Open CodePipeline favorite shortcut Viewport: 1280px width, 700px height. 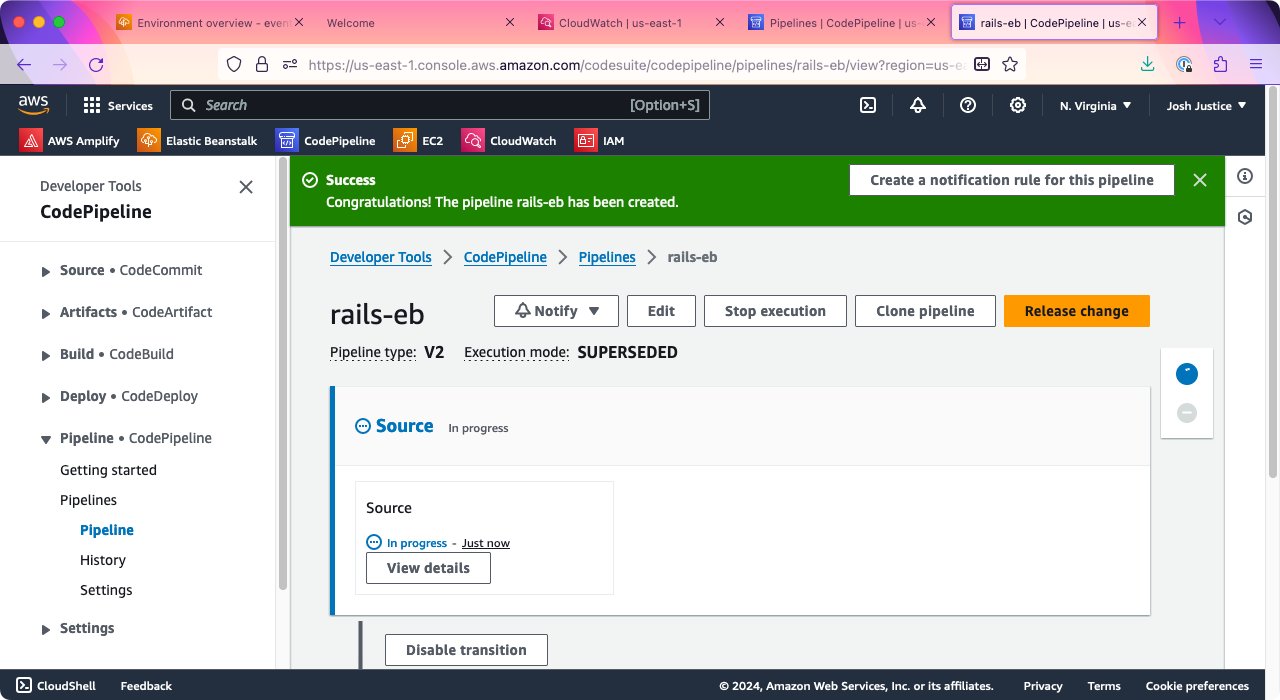[x=326, y=140]
